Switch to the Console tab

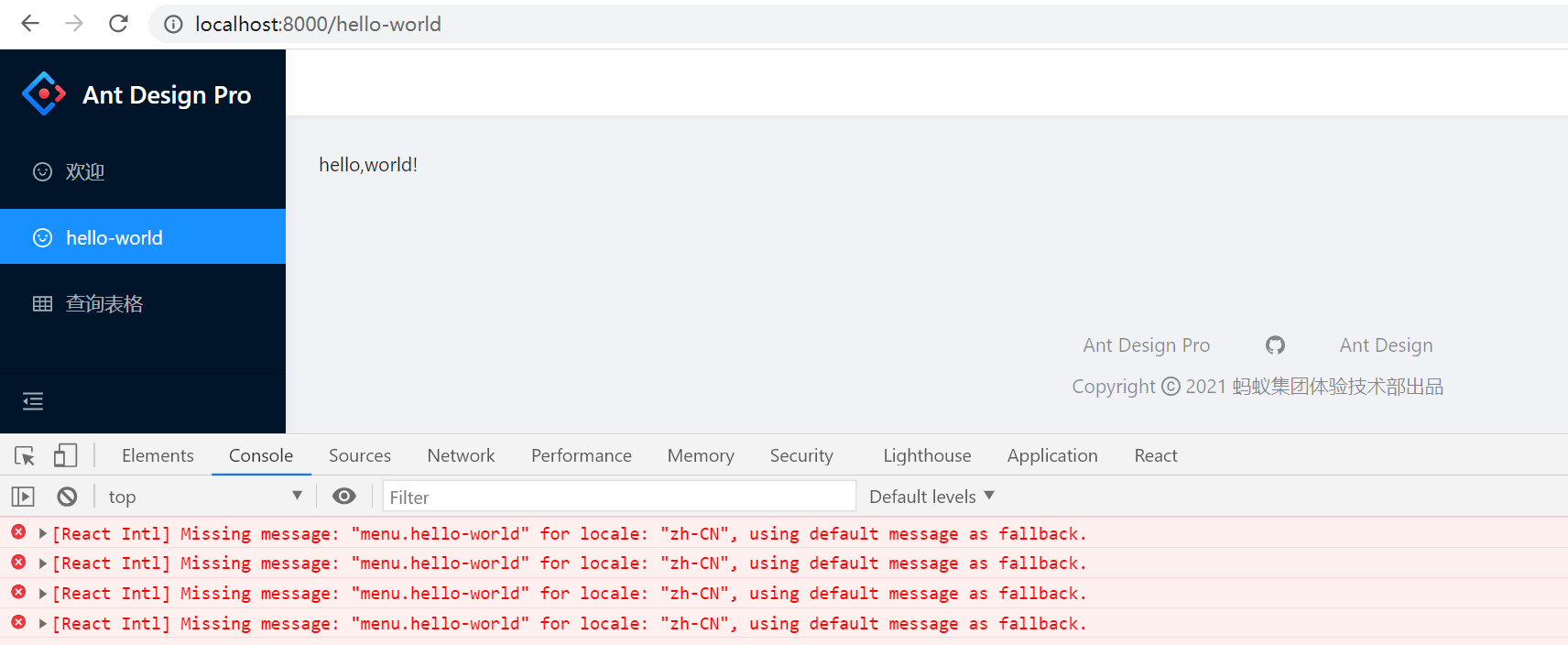coord(261,455)
